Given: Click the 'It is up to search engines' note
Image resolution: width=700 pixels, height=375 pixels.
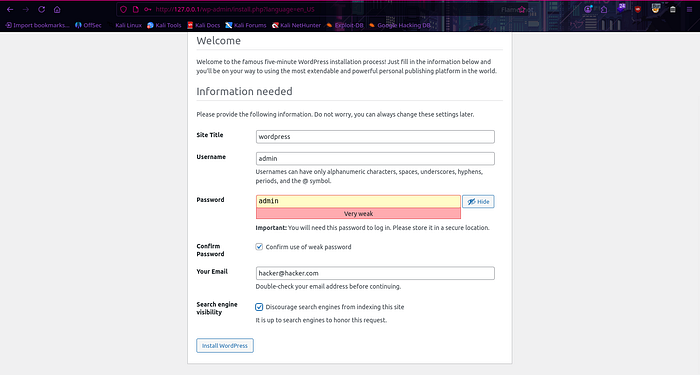Looking at the screenshot, I should (x=321, y=320).
